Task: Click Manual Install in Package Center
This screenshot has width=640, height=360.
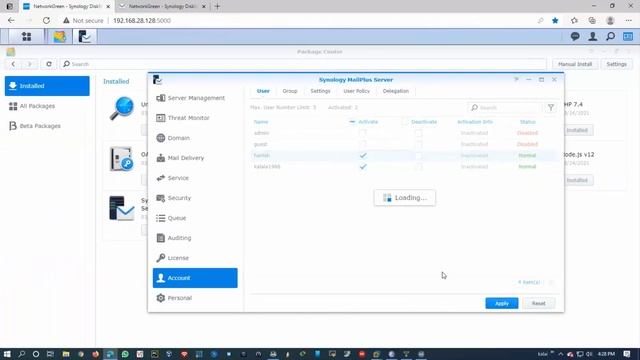Action: point(575,64)
